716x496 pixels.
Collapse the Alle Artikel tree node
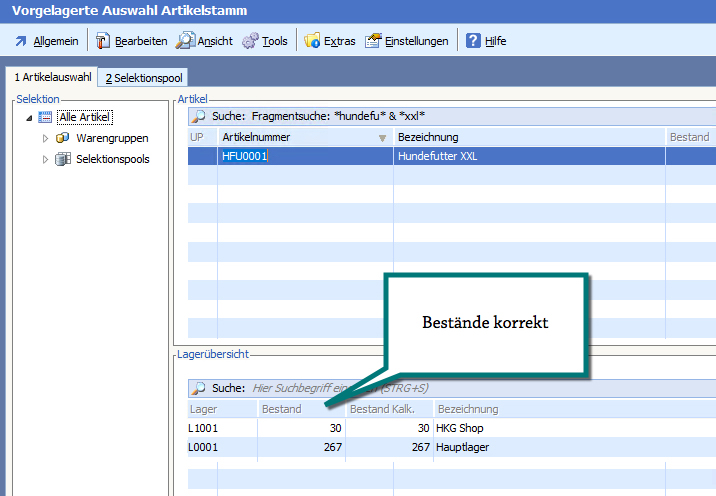pyautogui.click(x=29, y=118)
